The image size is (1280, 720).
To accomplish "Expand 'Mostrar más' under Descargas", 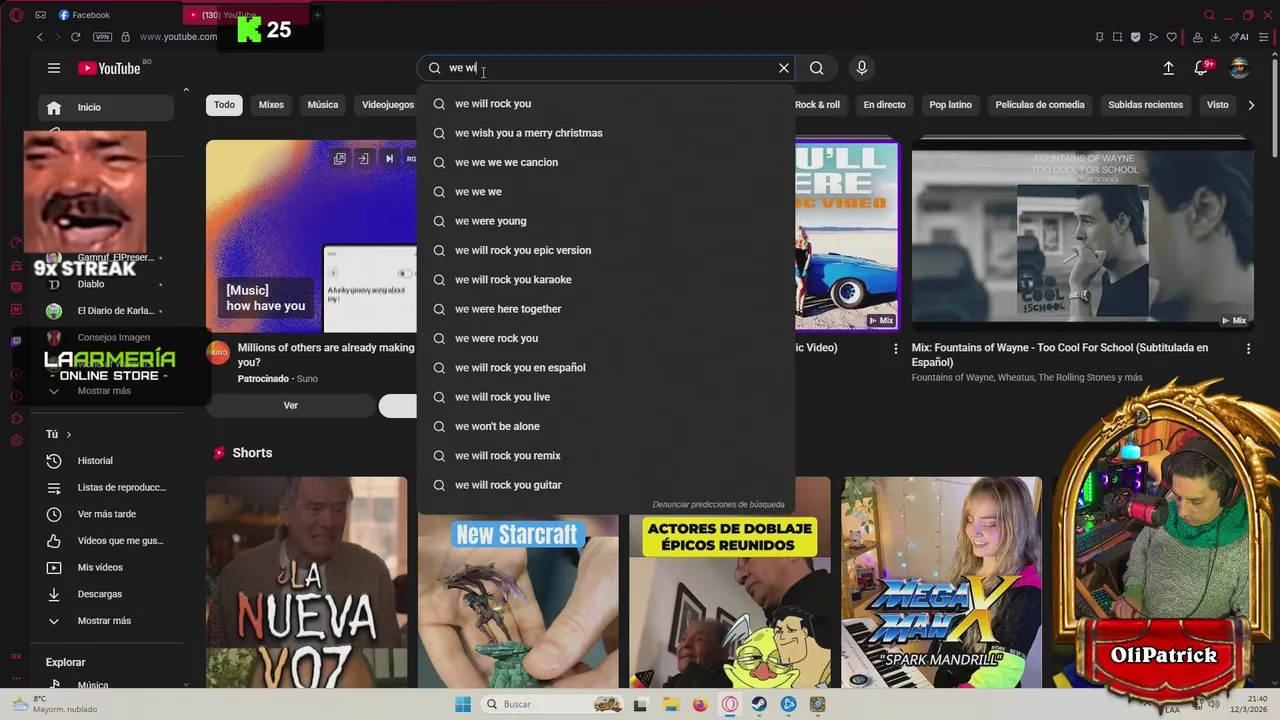I will pyautogui.click(x=106, y=621).
